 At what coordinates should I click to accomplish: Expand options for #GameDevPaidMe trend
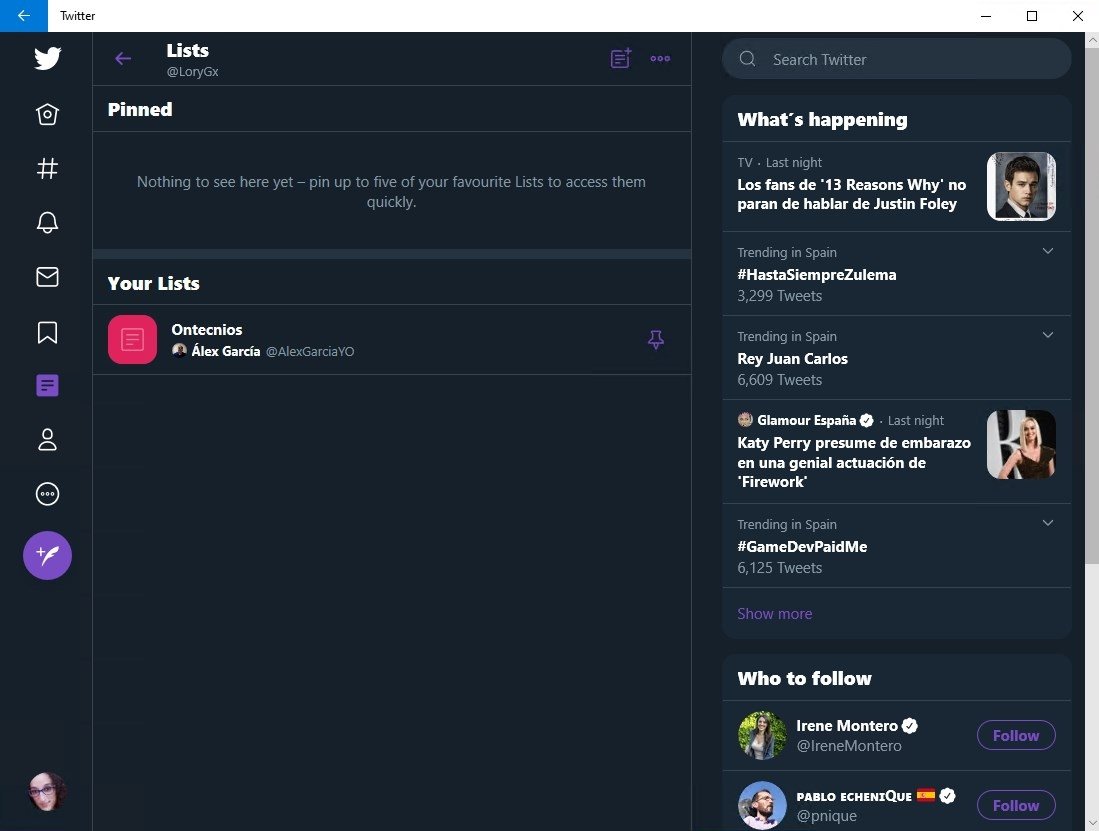[1048, 523]
